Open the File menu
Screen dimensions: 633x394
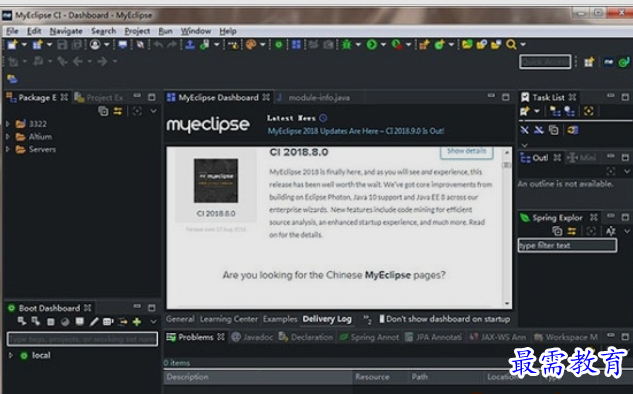pos(12,31)
